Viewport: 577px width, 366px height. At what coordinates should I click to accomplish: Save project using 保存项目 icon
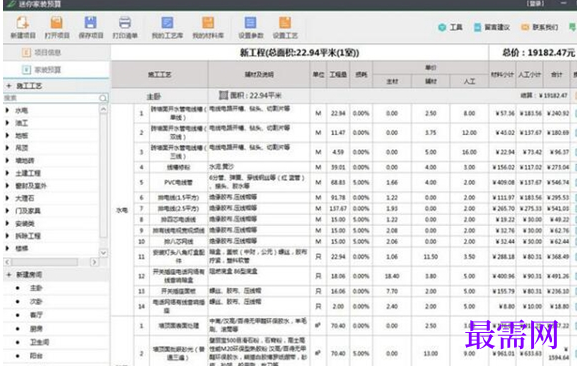tap(91, 27)
